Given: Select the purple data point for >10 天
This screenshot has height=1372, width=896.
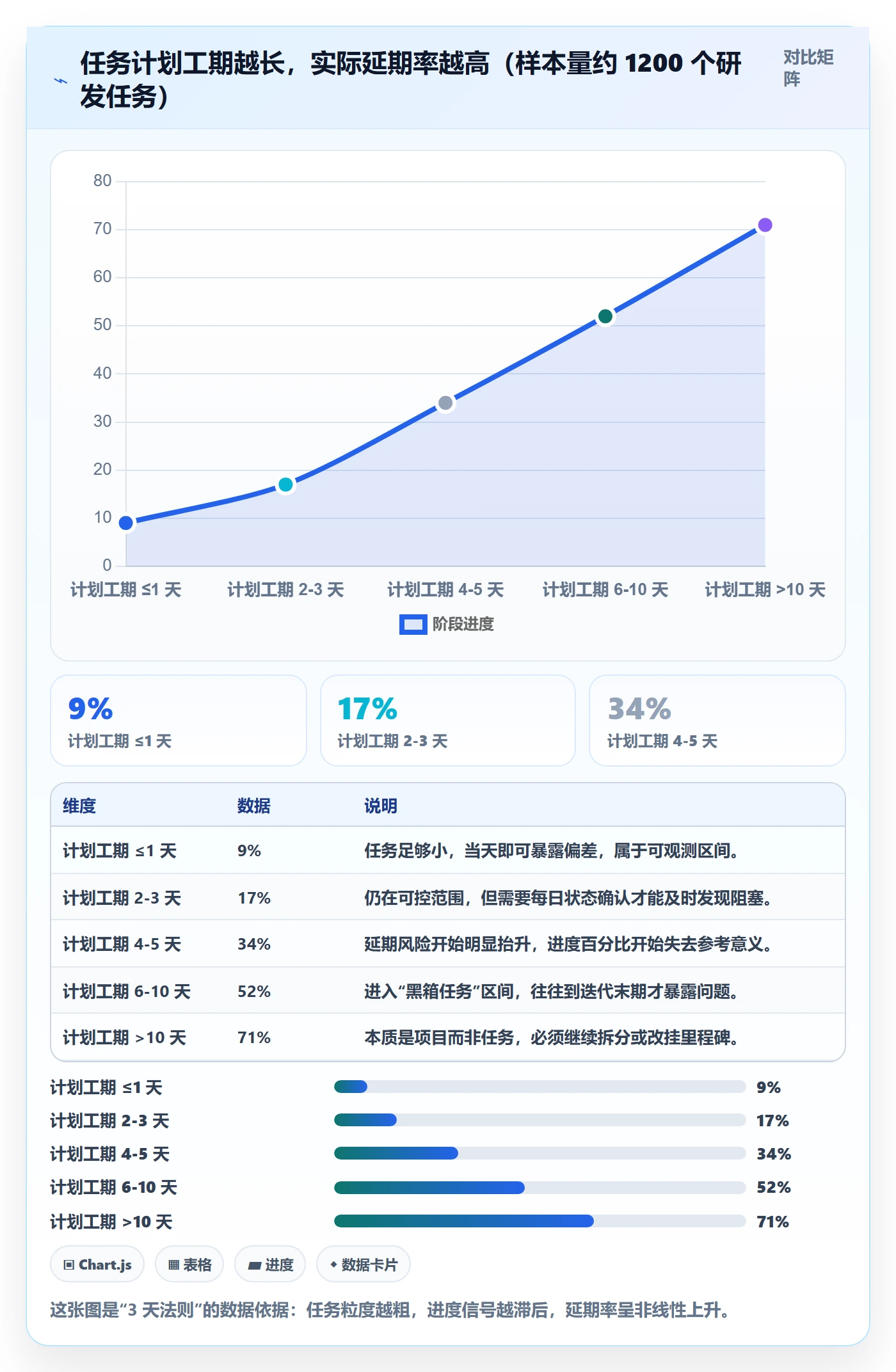Looking at the screenshot, I should click(x=765, y=225).
